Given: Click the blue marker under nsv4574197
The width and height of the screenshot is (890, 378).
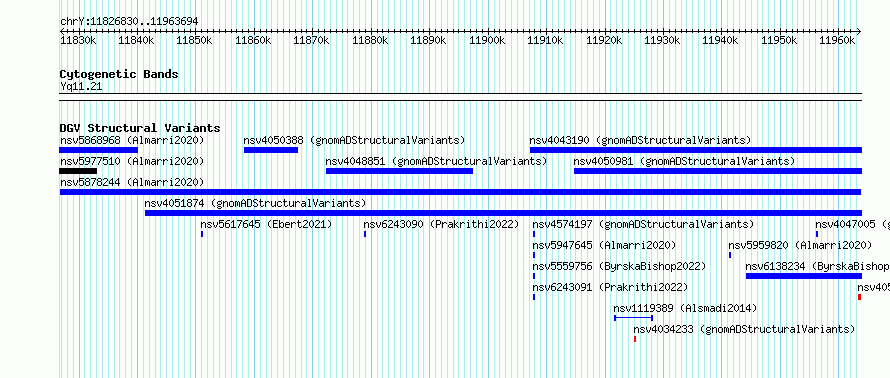Looking at the screenshot, I should click(x=534, y=234).
